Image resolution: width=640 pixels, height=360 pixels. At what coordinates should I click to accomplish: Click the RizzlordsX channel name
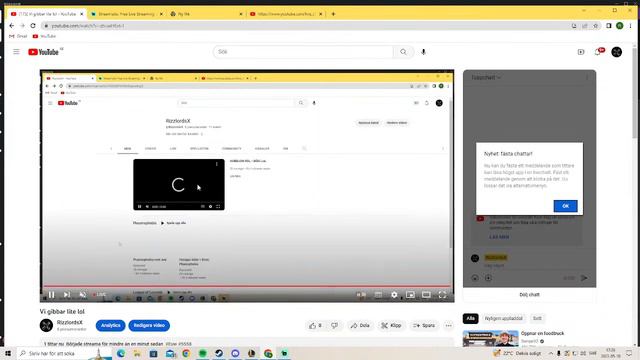tap(70, 322)
